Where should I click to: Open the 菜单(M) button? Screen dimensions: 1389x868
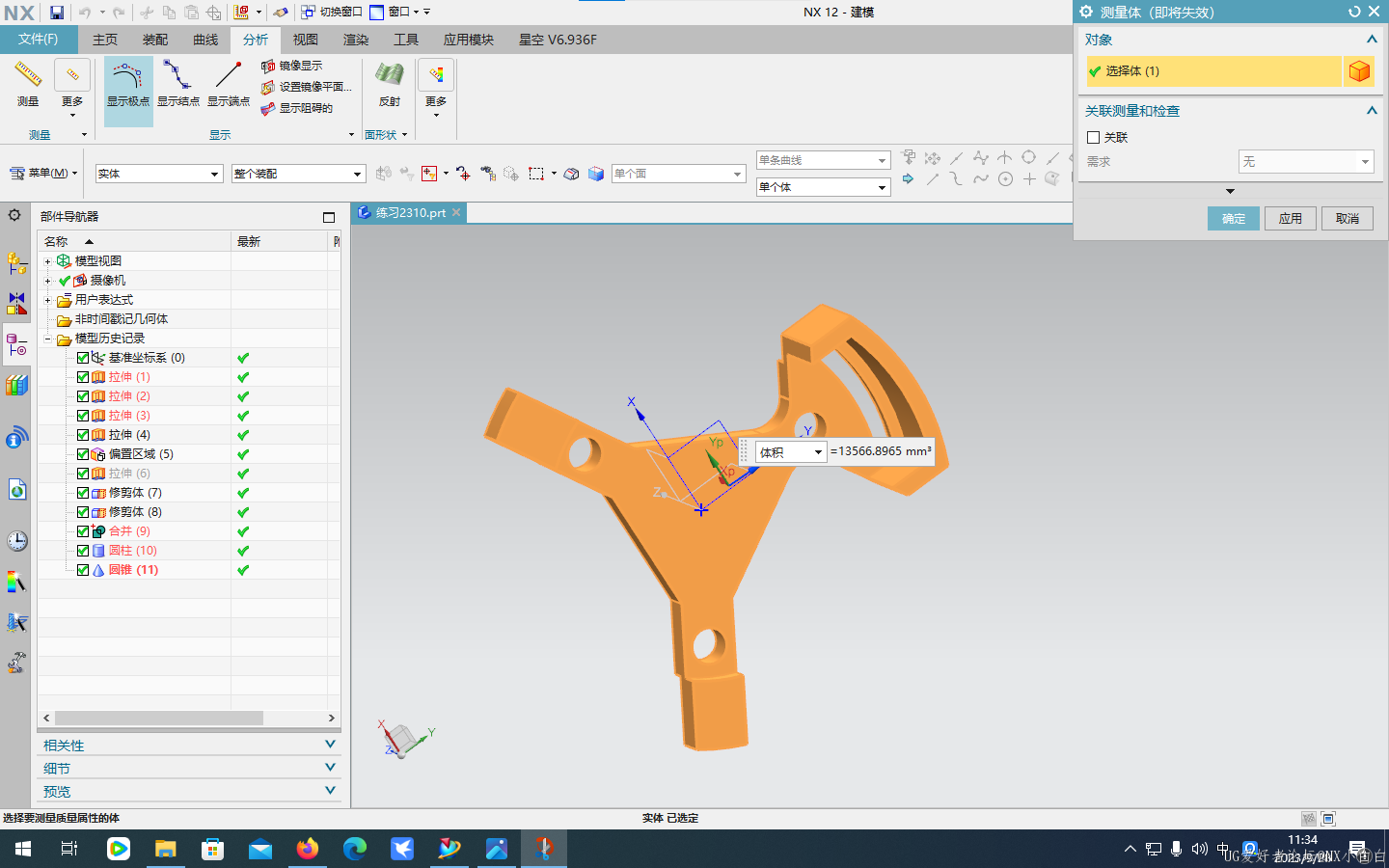tap(43, 174)
